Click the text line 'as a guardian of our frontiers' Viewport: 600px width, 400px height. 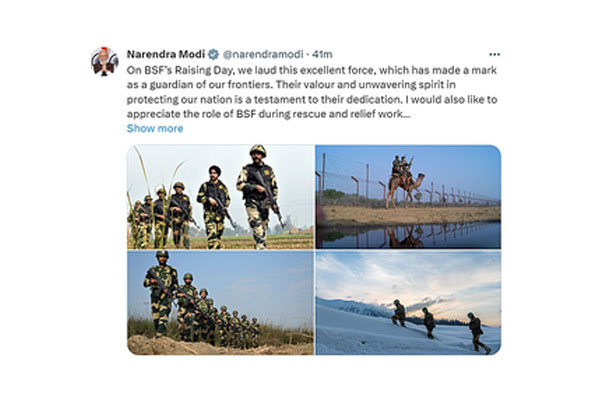291,85
